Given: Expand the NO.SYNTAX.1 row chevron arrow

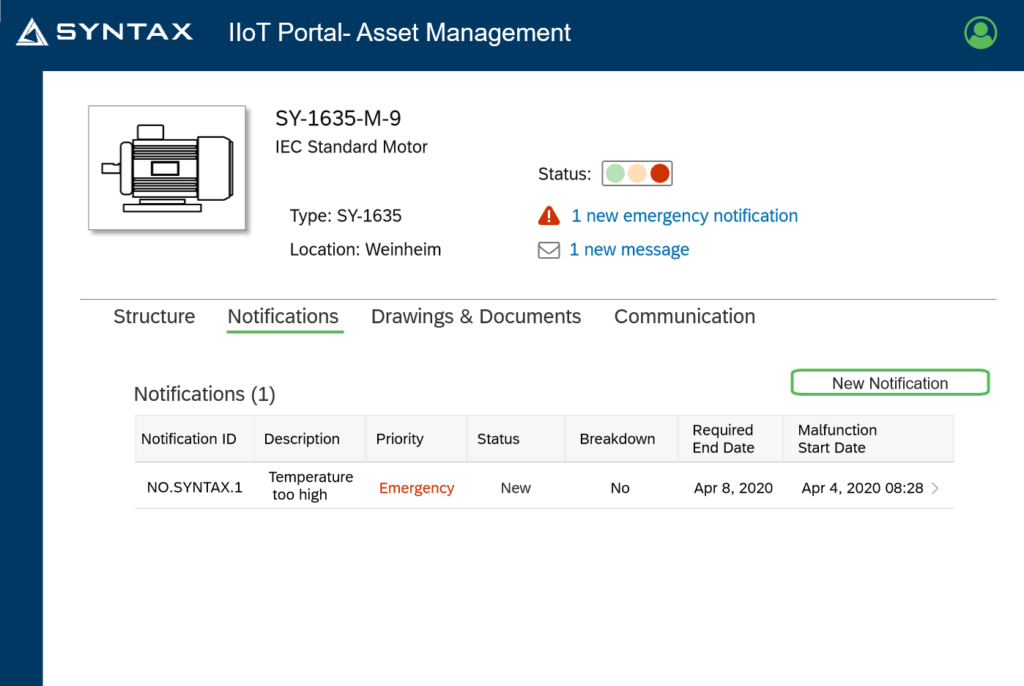Looking at the screenshot, I should [x=935, y=488].
